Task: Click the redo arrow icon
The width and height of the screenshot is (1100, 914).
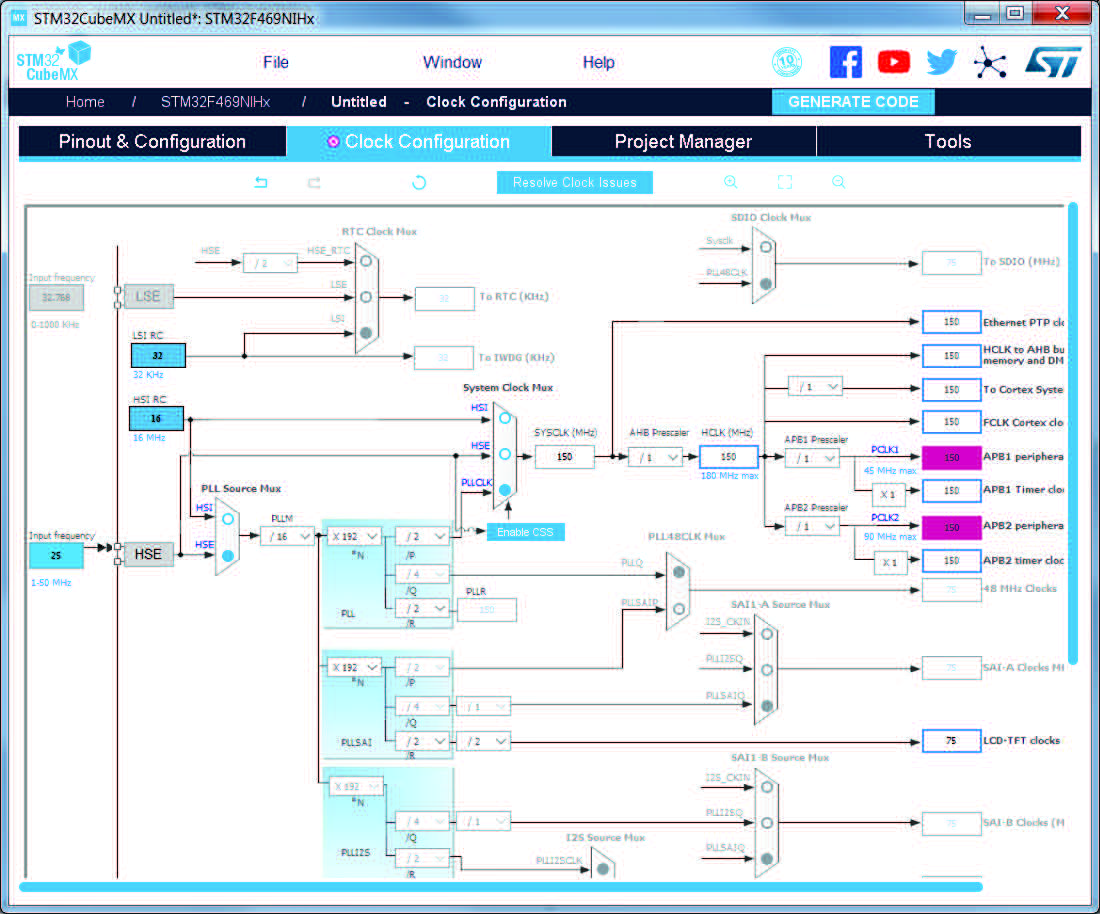Action: tap(314, 182)
